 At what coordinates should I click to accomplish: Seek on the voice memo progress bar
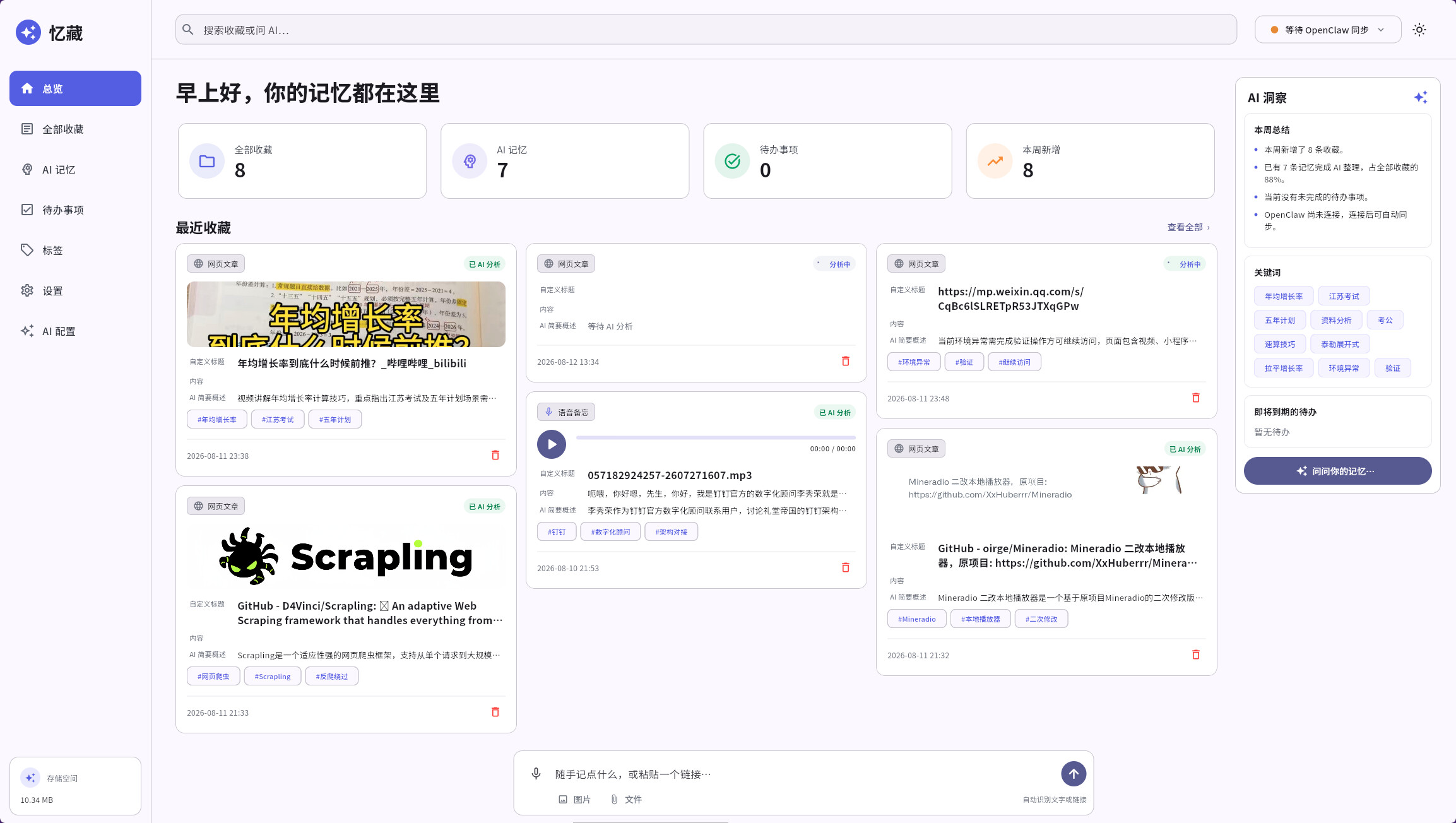pos(716,437)
